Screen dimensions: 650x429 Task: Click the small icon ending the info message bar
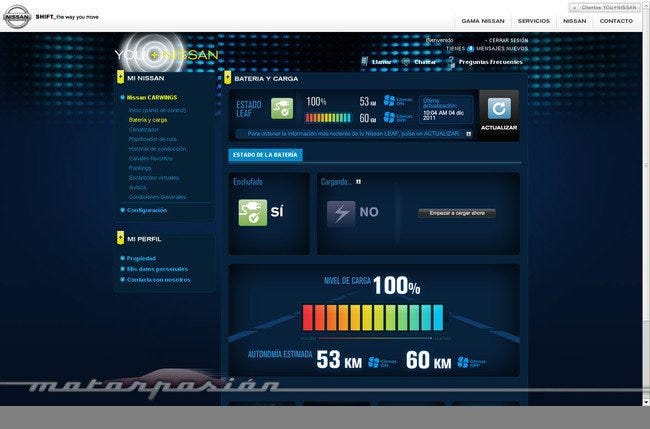(x=469, y=134)
